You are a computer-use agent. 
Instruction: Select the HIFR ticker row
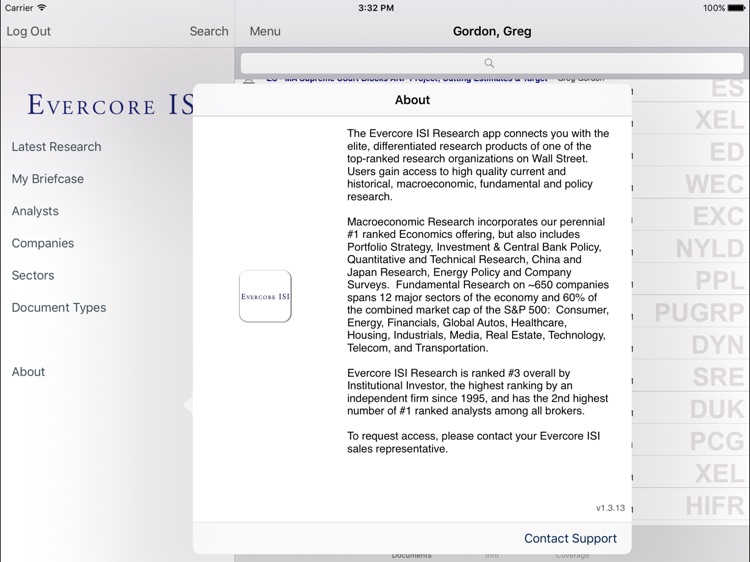(691, 506)
